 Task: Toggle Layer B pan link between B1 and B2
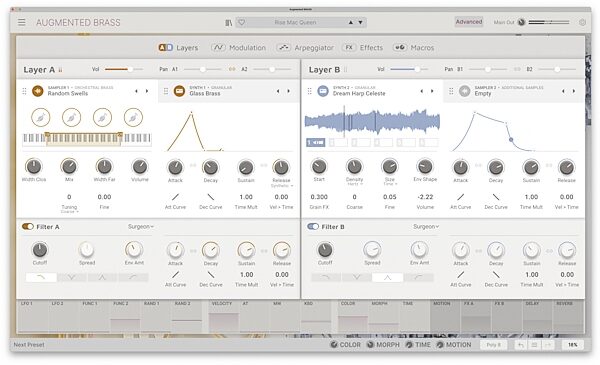[x=517, y=69]
